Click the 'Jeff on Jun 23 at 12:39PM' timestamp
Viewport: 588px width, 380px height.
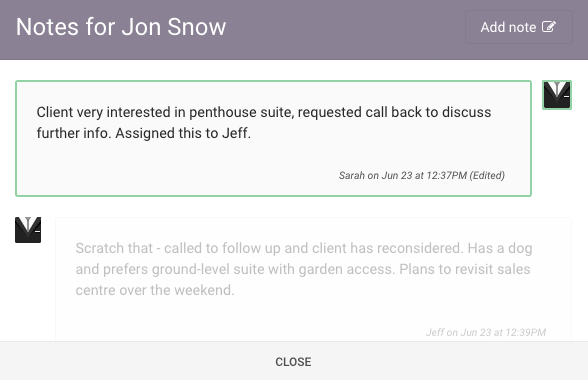coord(486,332)
